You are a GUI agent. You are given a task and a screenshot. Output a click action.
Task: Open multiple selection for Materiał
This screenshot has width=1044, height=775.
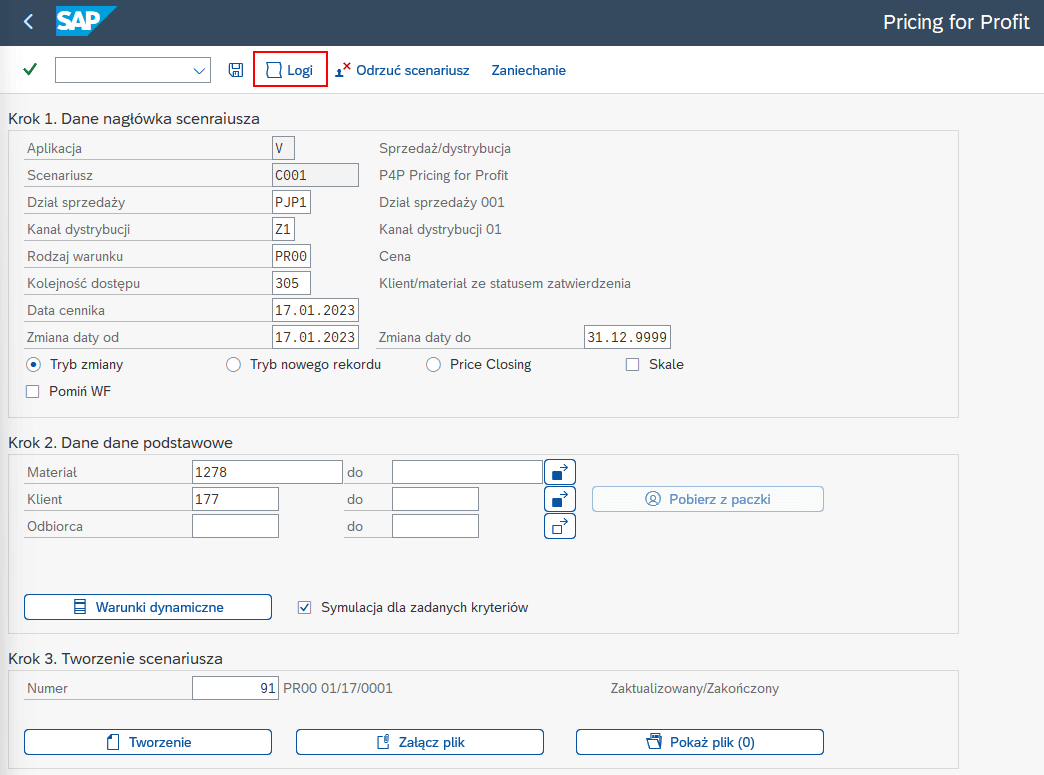(560, 472)
